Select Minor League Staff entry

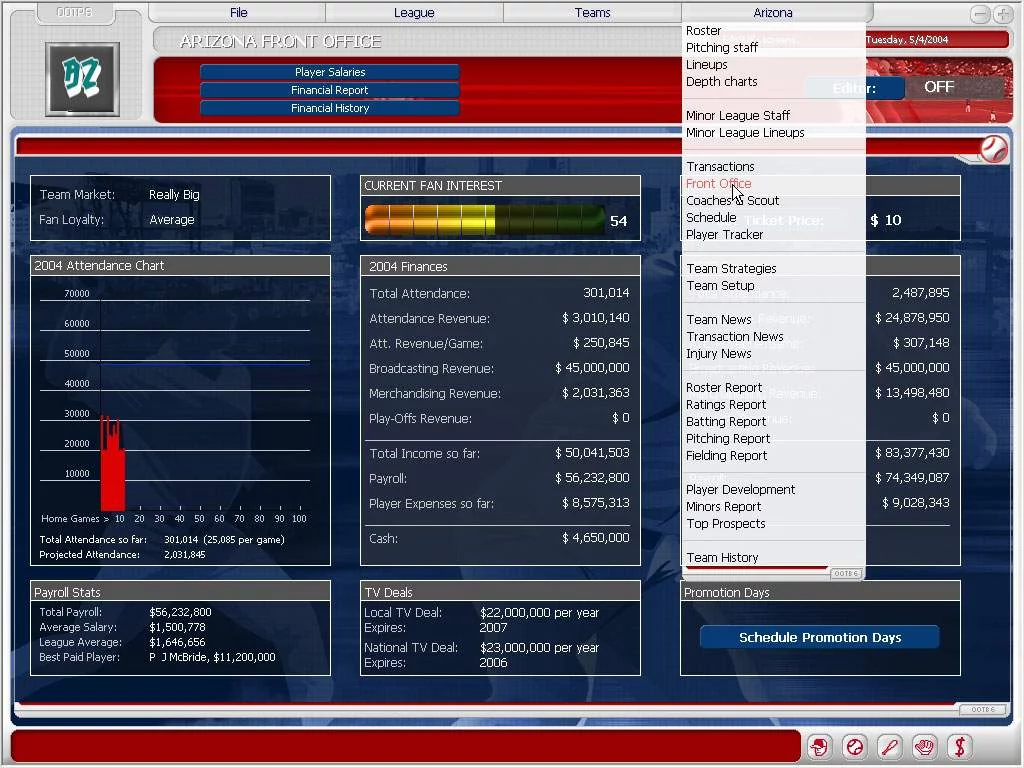[x=738, y=116]
